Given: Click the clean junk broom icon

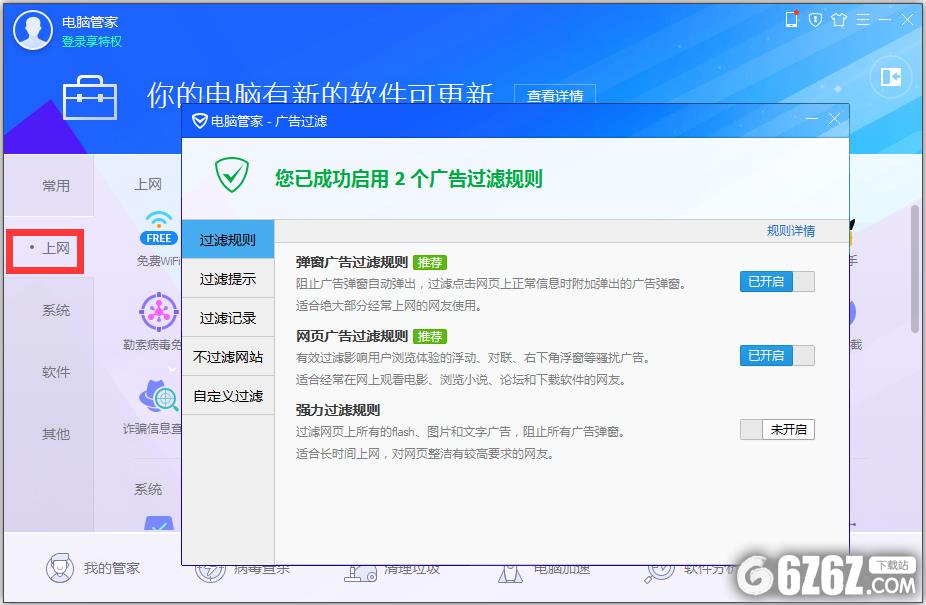Looking at the screenshot, I should 360,573.
